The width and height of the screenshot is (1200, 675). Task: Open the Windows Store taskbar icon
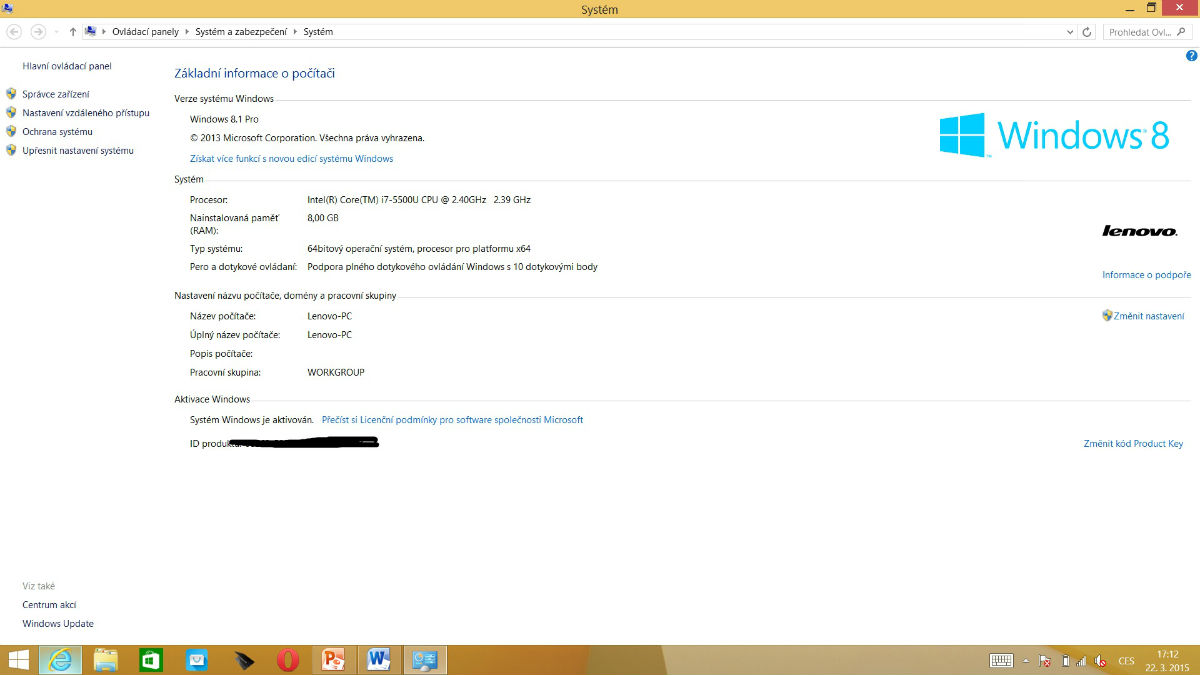click(151, 659)
